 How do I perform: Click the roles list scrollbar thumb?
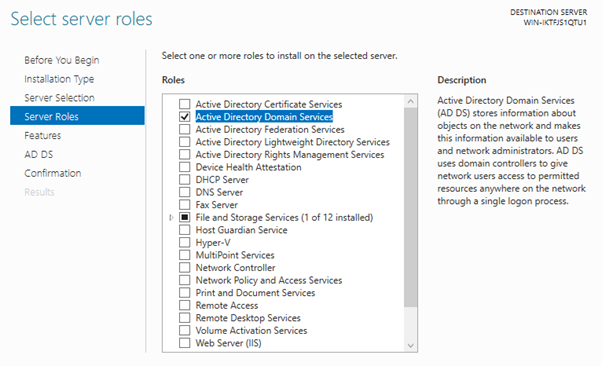pyautogui.click(x=410, y=207)
